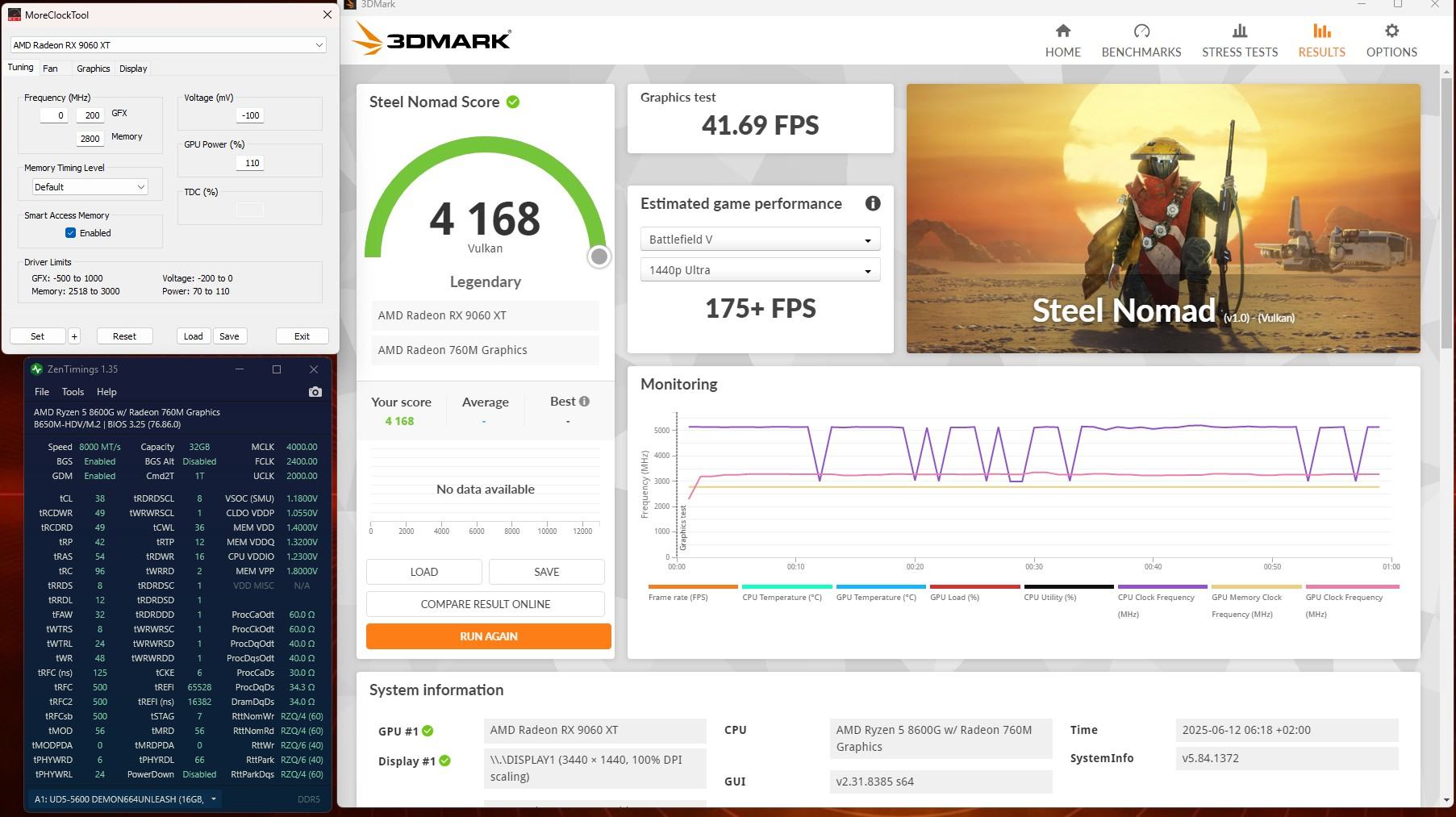Open ZenTimings Tools menu

73,392
